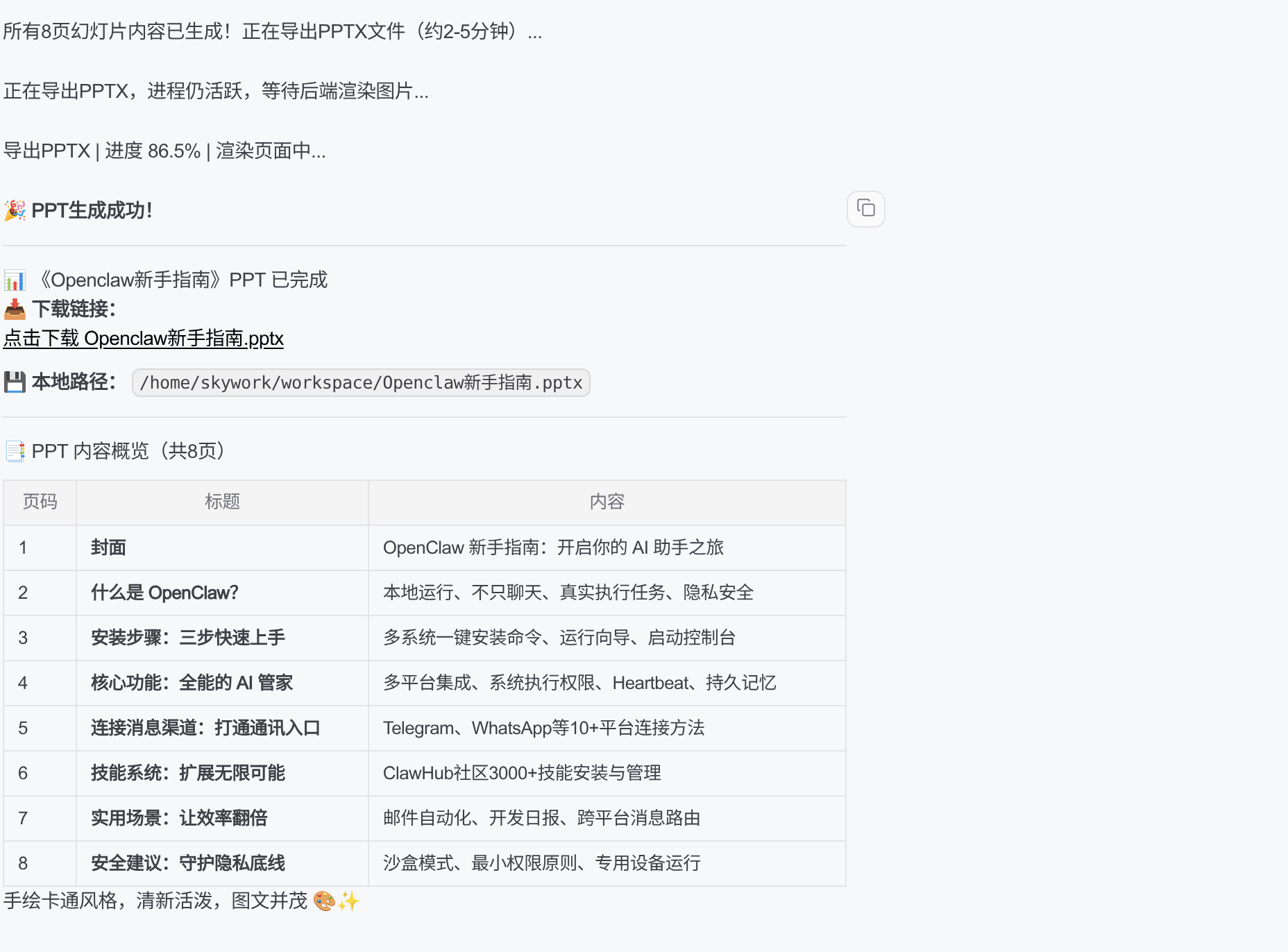
Task: Click the 页码 column header
Action: (x=39, y=502)
